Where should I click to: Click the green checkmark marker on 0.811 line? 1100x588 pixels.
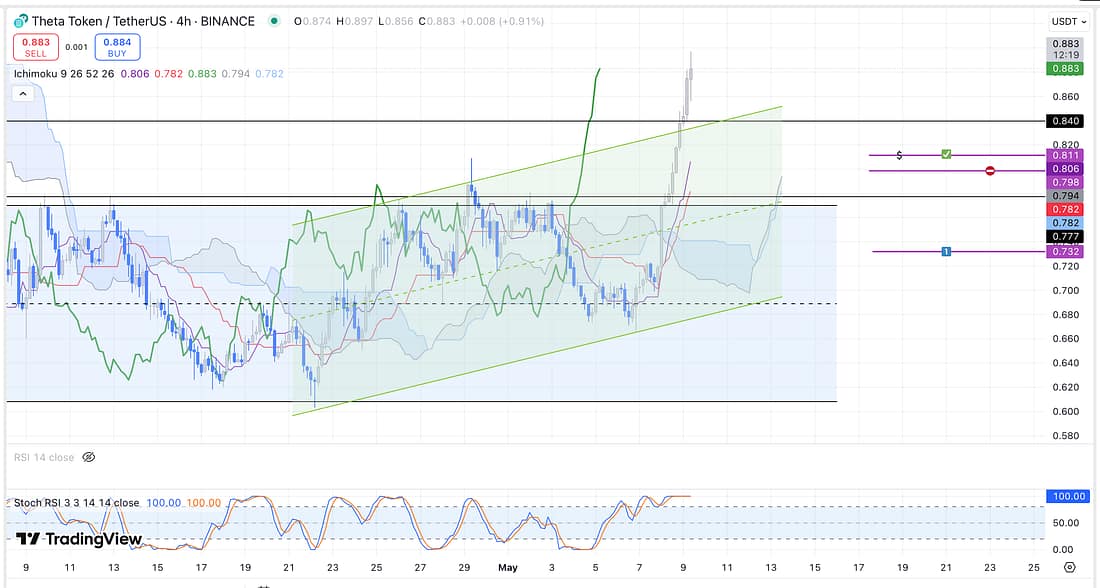(946, 154)
